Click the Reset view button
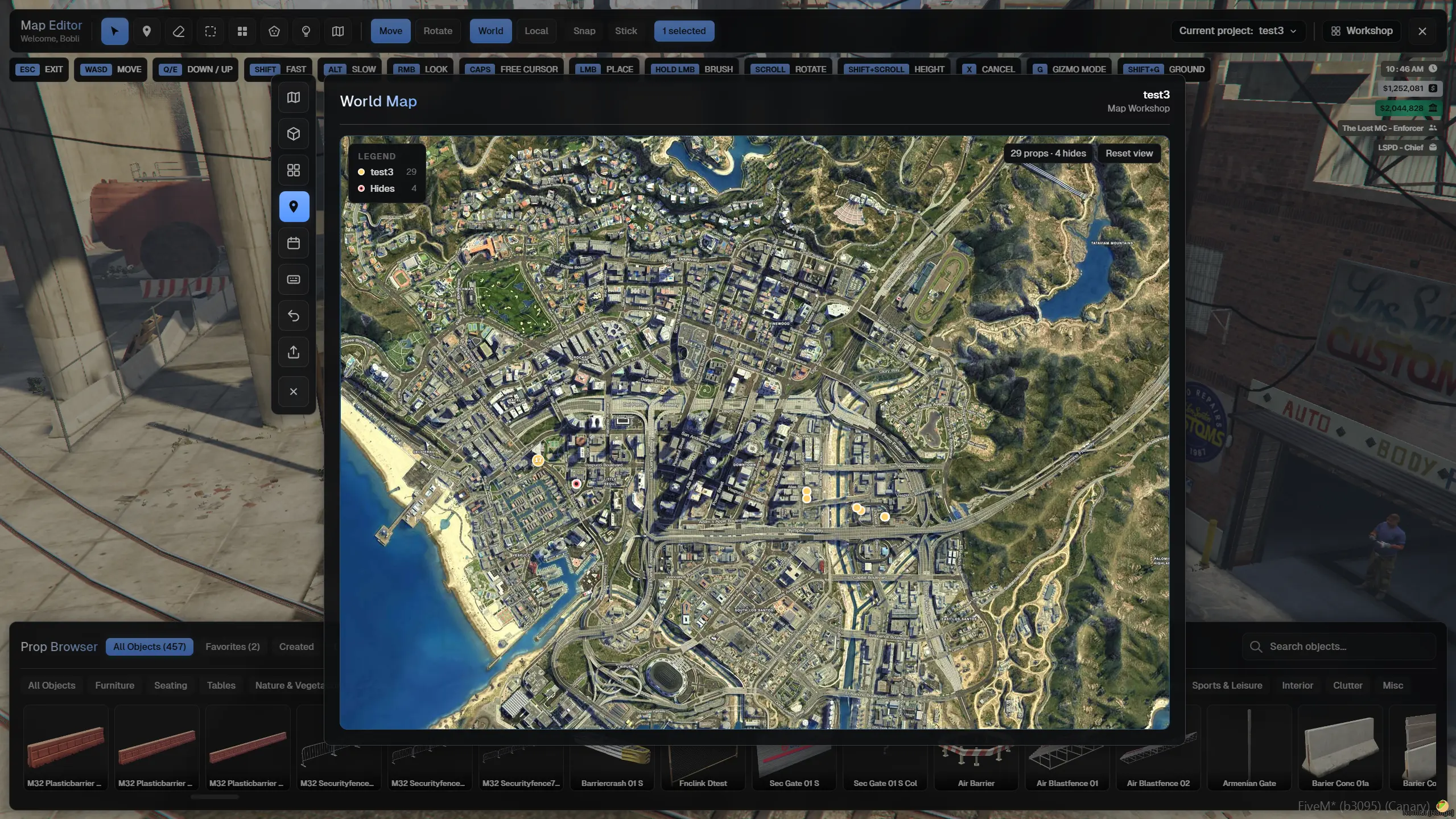Screen dimensions: 1456x819 (1129, 154)
